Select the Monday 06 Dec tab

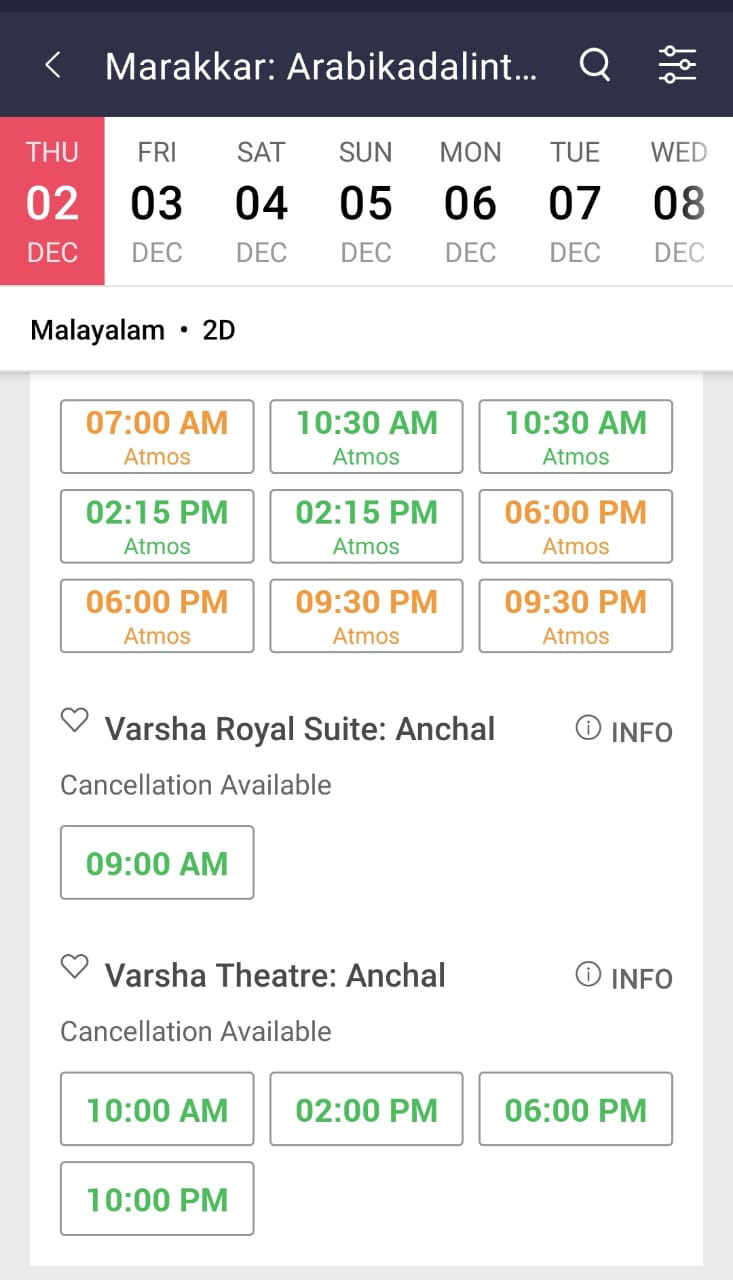click(470, 202)
